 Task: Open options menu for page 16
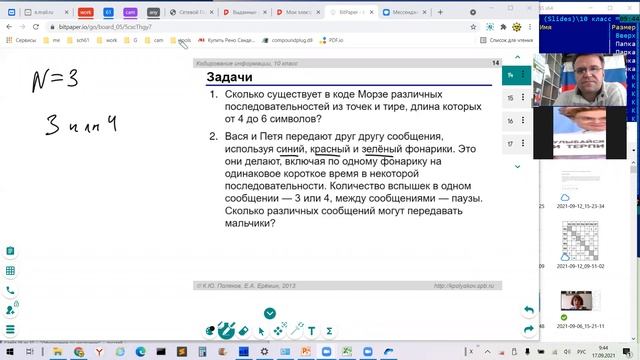click(523, 120)
